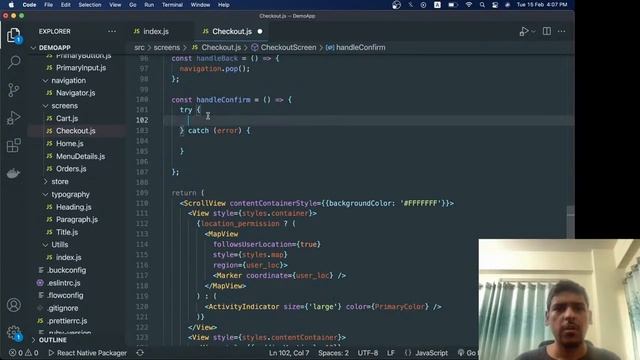
Task: Open macOS Spotlight search icon
Action: tap(482, 5)
